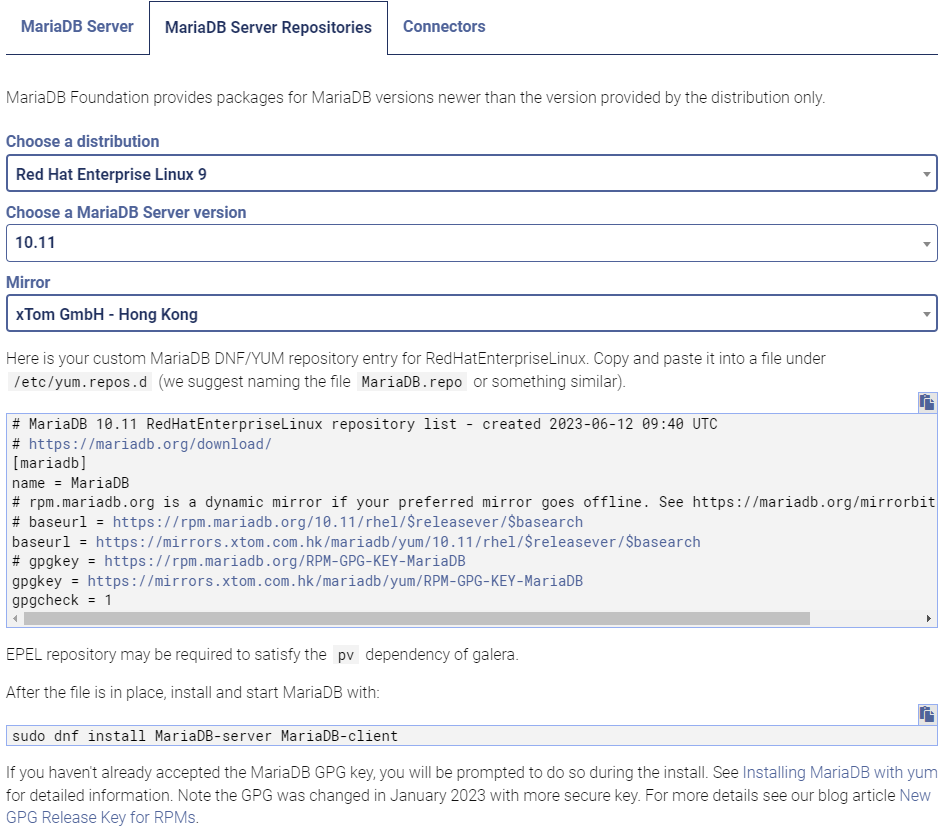Screen dimensions: 947x833
Task: Open the MariaDB Server version dropdown
Action: [472, 243]
